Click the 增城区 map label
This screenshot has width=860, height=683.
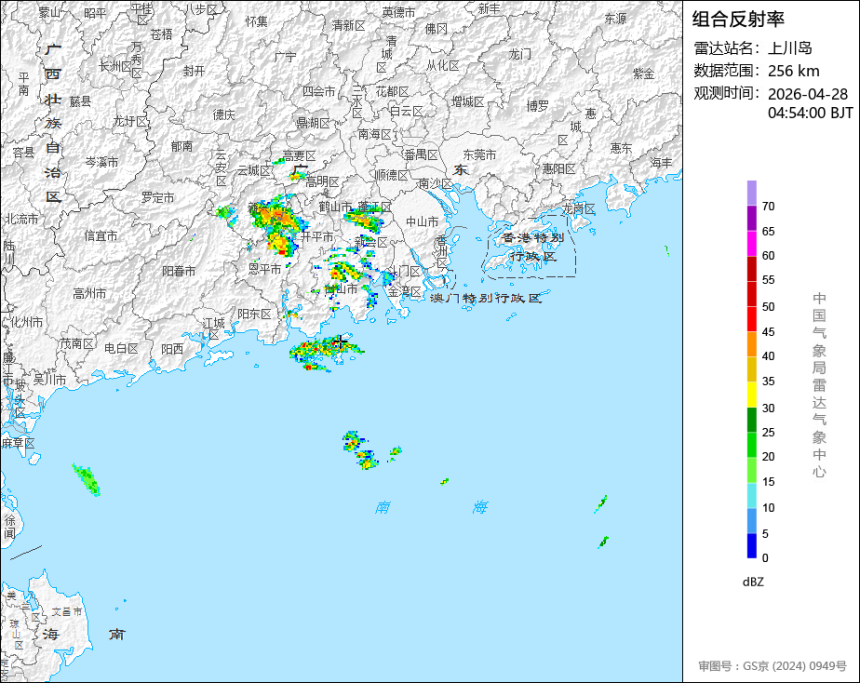pyautogui.click(x=468, y=101)
